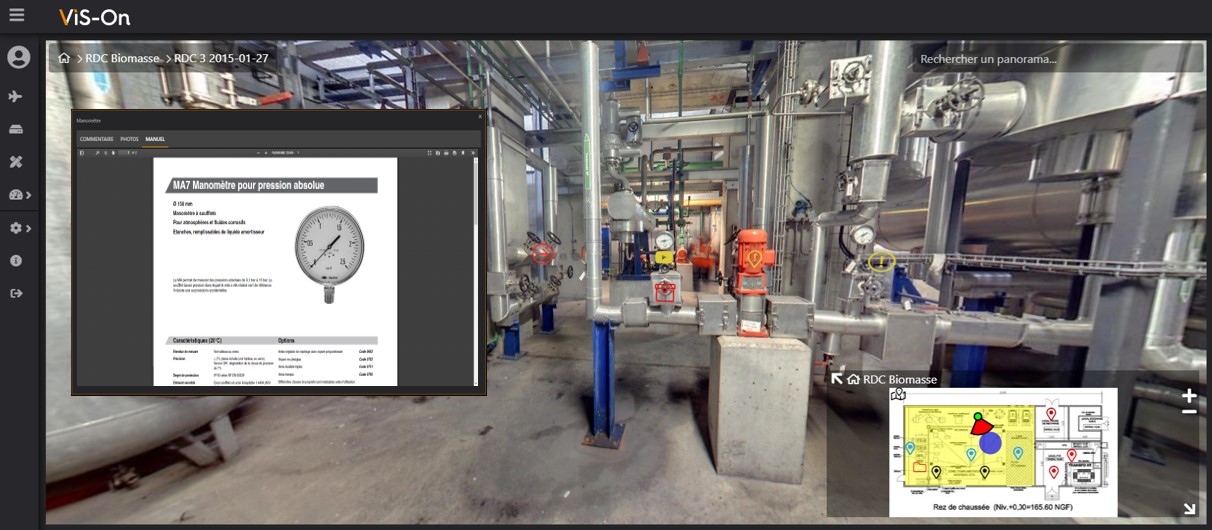
Task: Expand the dashboard gauge sidebar submenu
Action: (19, 195)
